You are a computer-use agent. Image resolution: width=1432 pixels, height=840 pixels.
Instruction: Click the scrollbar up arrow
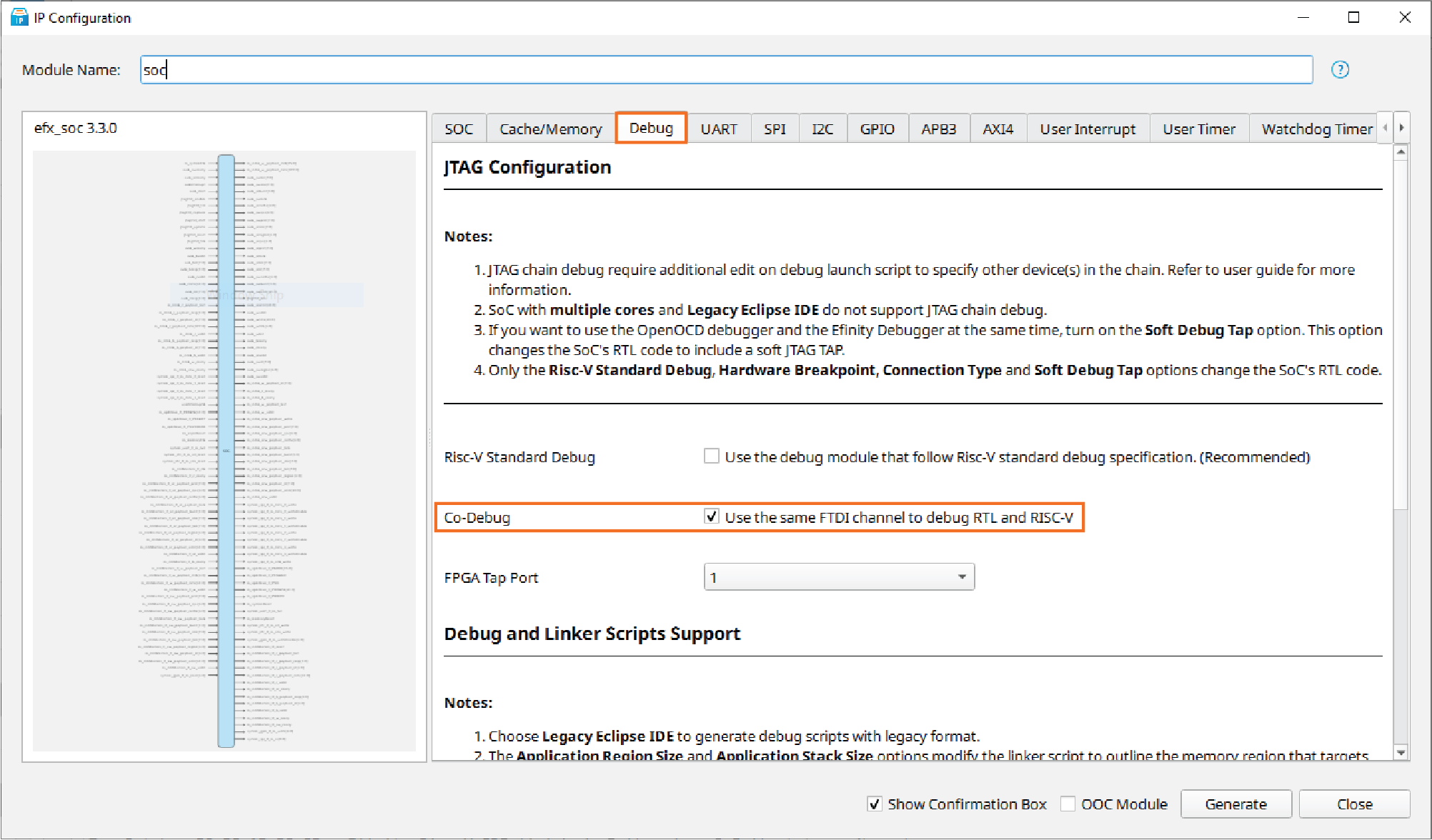[x=1401, y=151]
